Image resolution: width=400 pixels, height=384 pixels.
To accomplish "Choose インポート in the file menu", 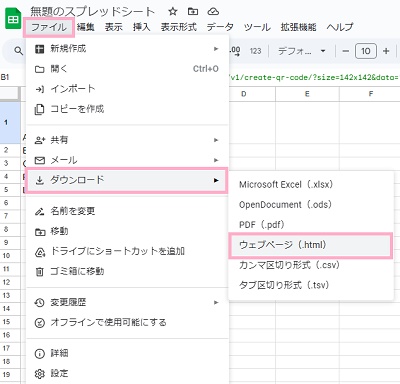I will 127,89.
